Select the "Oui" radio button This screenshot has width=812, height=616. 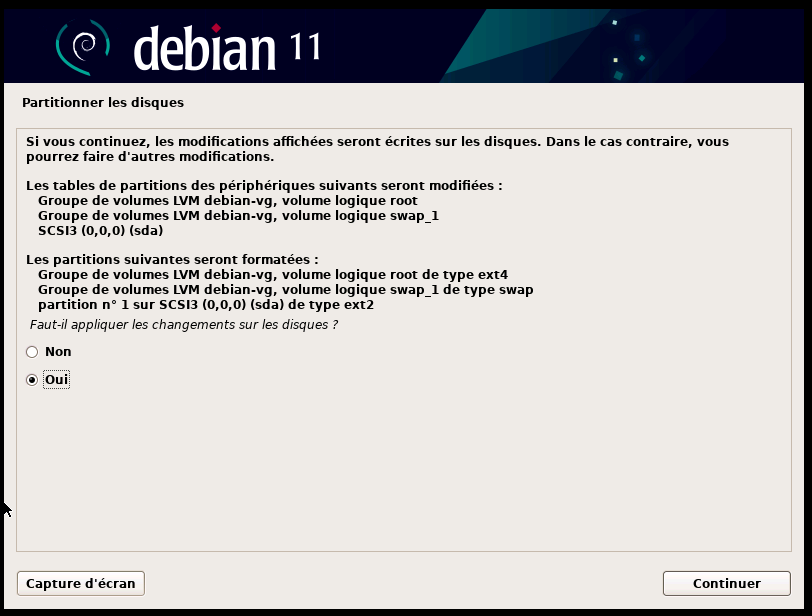tap(32, 380)
